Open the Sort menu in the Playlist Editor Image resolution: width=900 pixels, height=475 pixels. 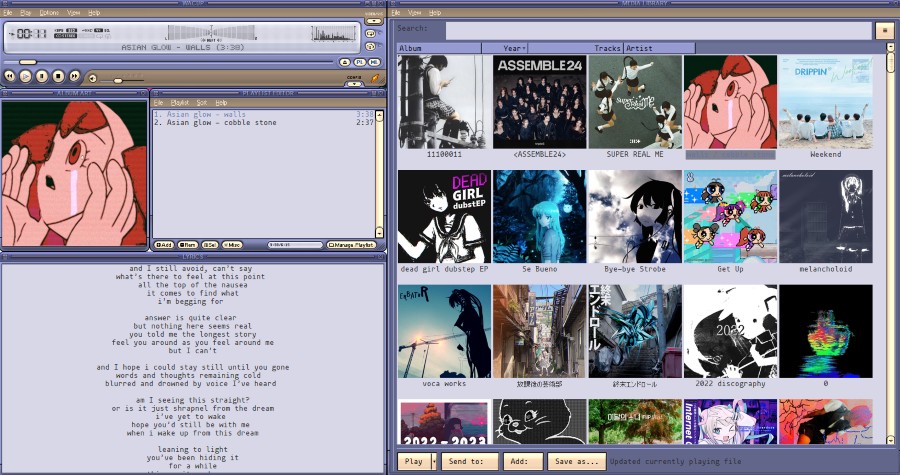tap(201, 103)
